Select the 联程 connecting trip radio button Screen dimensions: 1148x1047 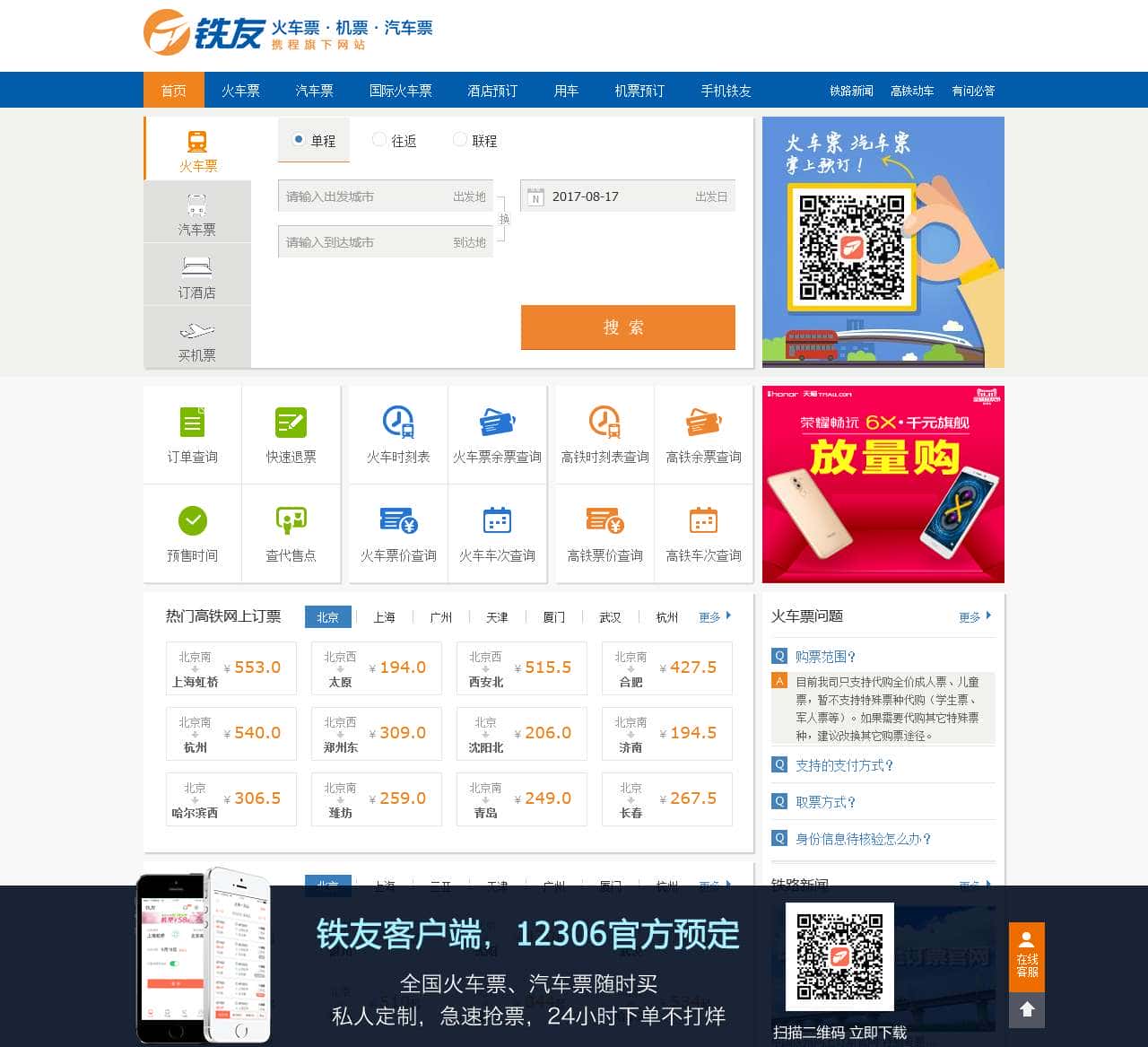tap(460, 140)
